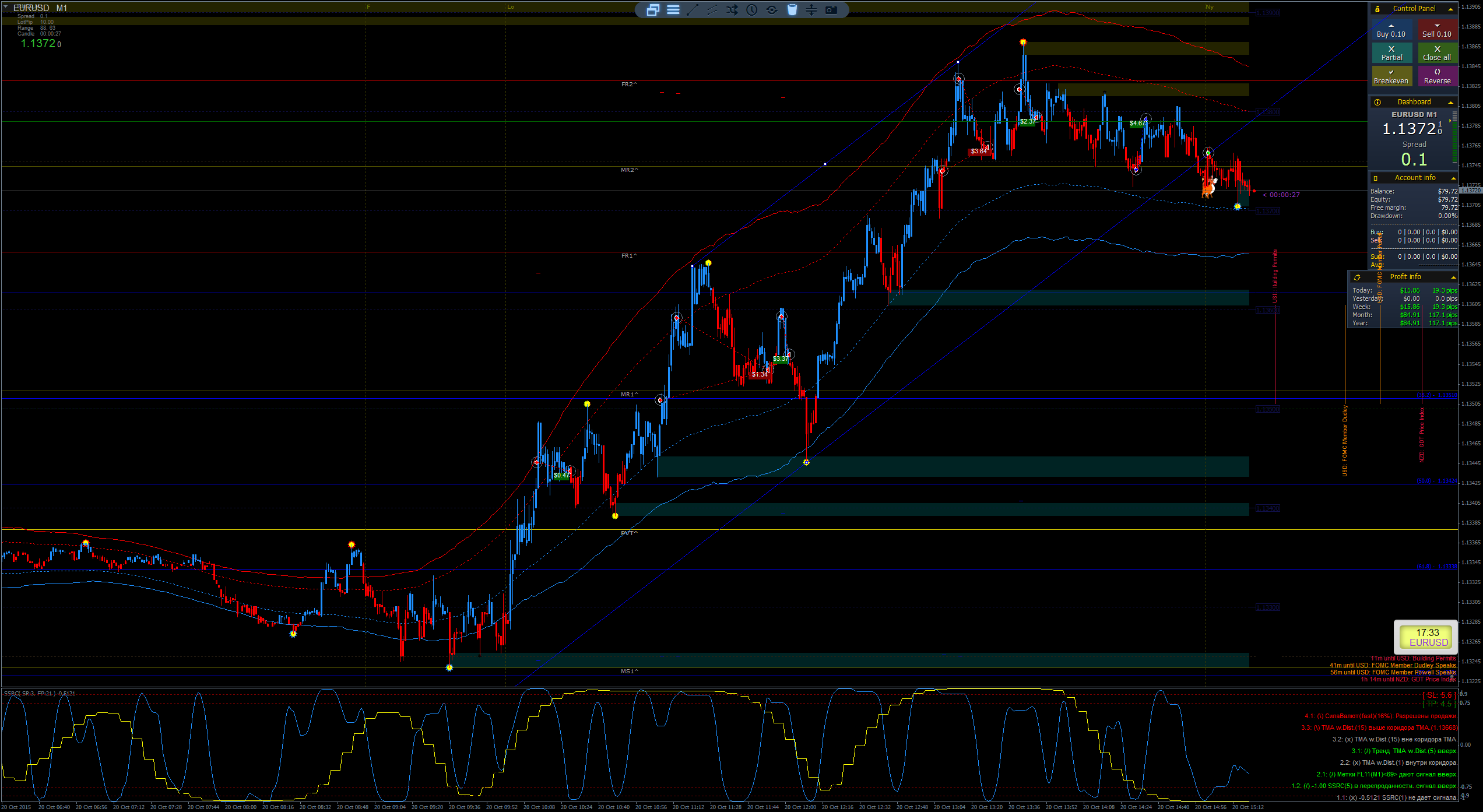Click the $3.37 trade profit label

pyautogui.click(x=781, y=359)
